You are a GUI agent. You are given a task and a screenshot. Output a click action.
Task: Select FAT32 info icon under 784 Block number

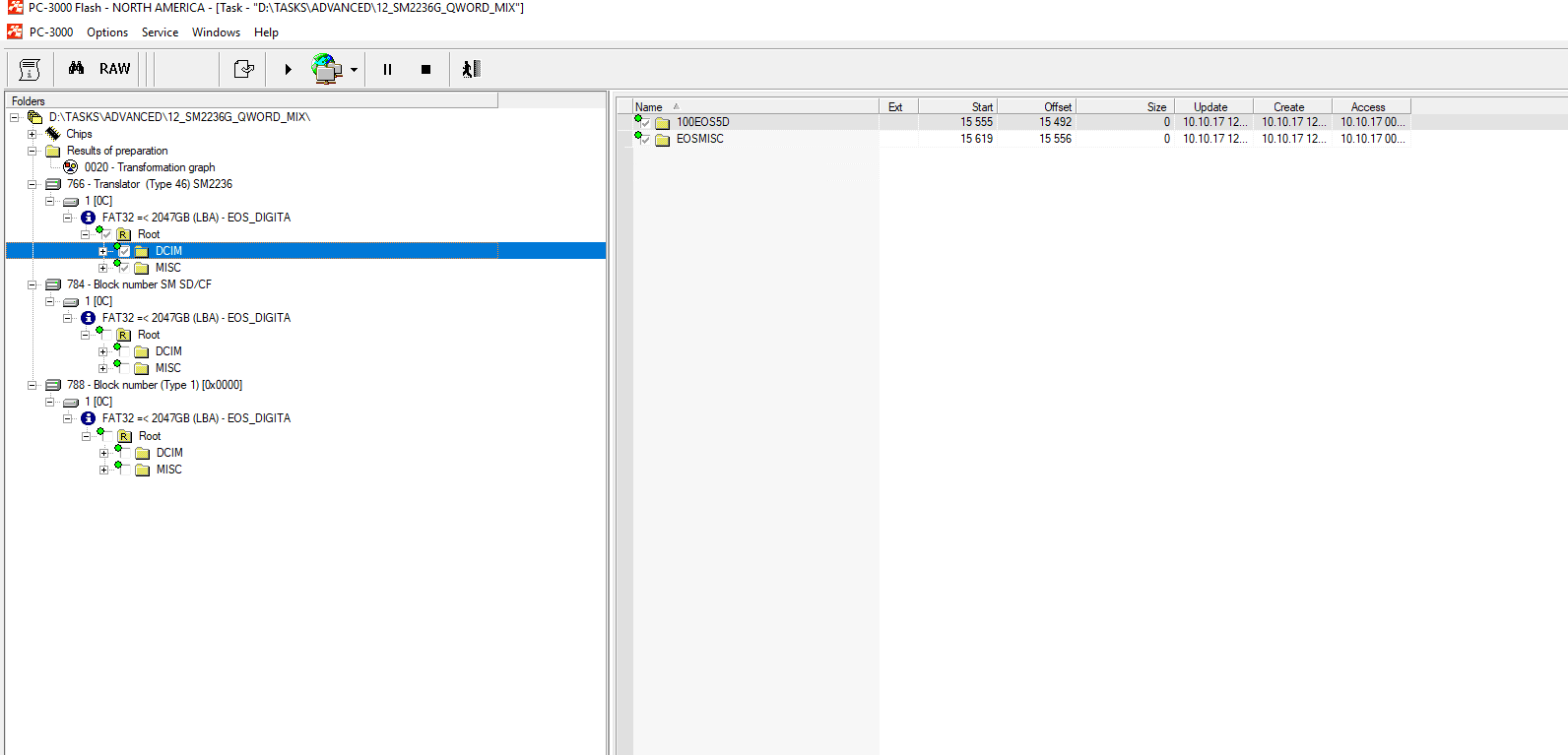click(89, 318)
